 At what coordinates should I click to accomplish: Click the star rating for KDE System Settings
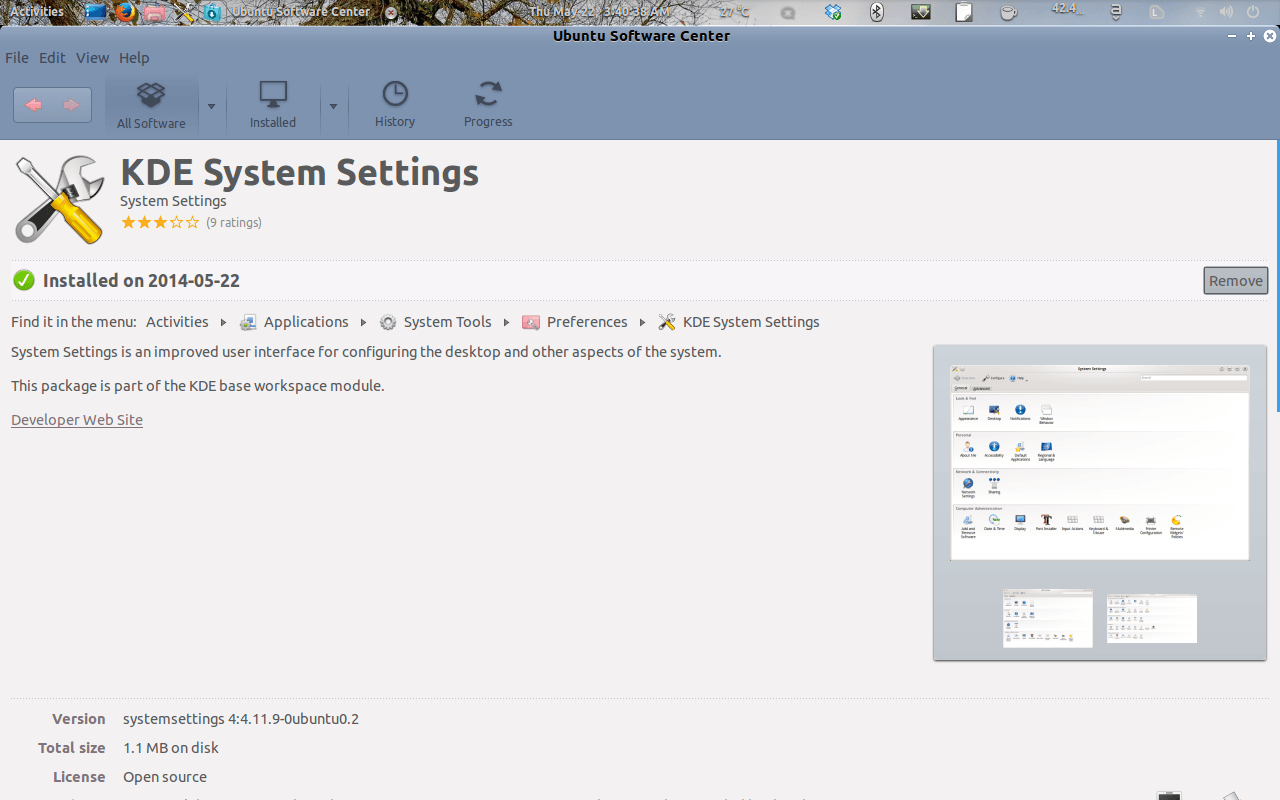(160, 223)
